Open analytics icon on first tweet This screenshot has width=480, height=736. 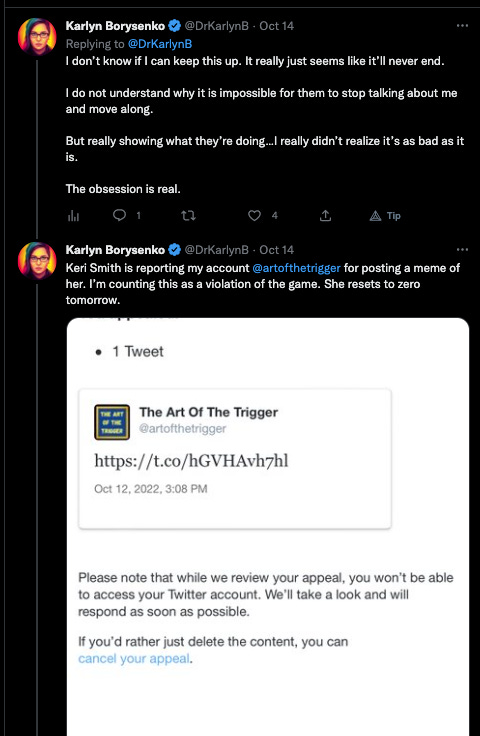74,216
